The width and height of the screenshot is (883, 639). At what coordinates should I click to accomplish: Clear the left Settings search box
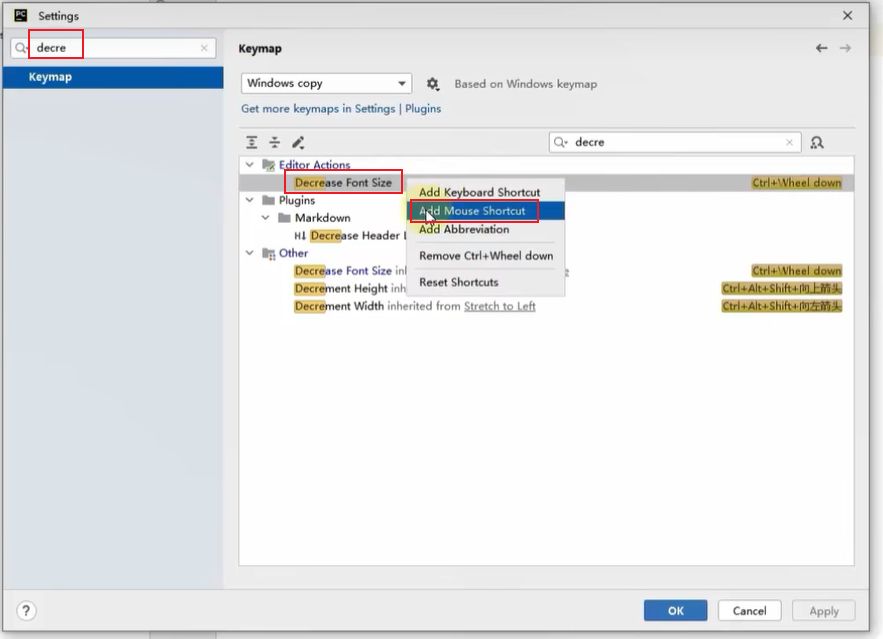(204, 48)
